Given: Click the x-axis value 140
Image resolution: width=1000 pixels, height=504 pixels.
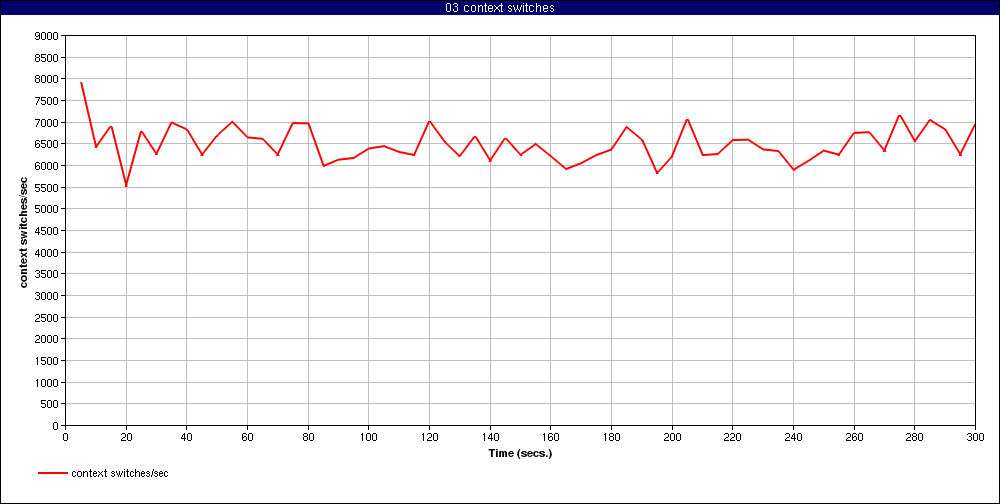Looking at the screenshot, I should pyautogui.click(x=490, y=437).
